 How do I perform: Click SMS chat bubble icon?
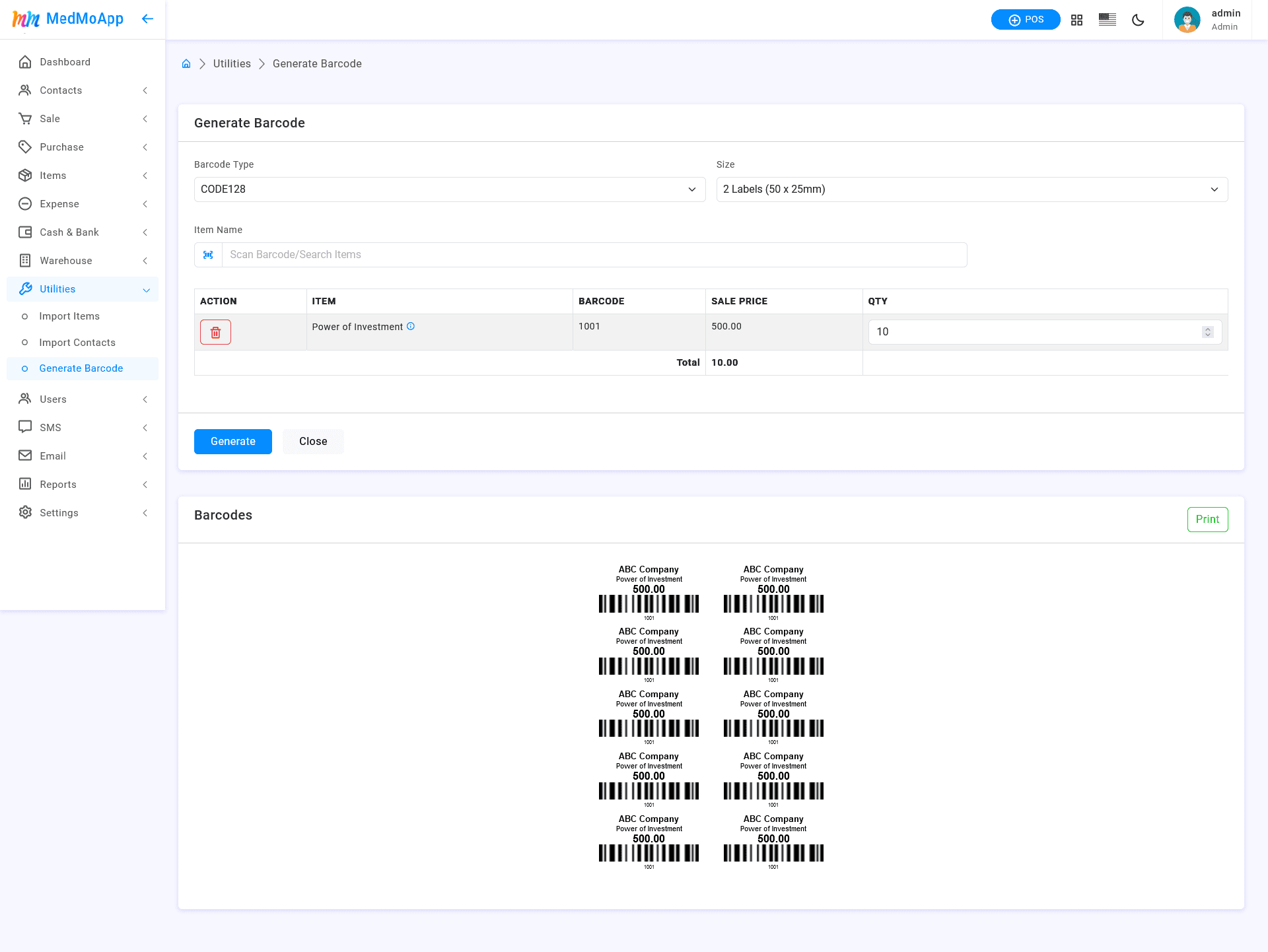point(25,428)
